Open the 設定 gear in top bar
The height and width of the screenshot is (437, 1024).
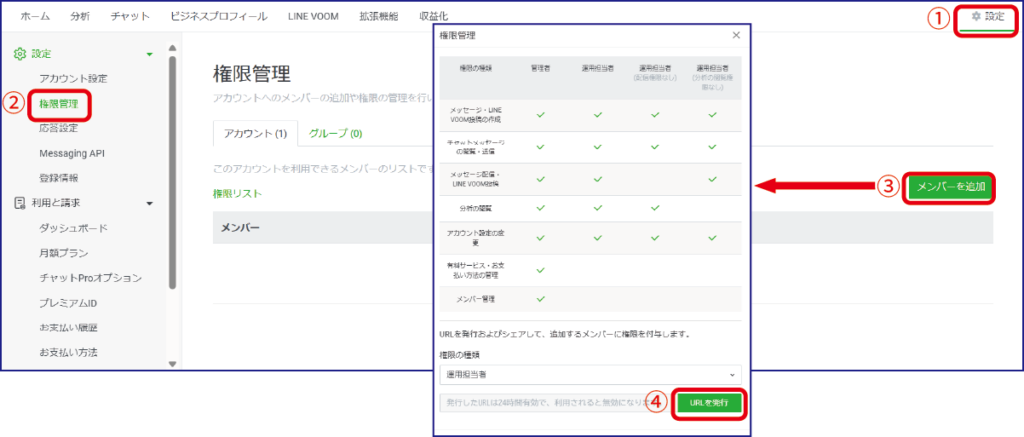coord(987,17)
